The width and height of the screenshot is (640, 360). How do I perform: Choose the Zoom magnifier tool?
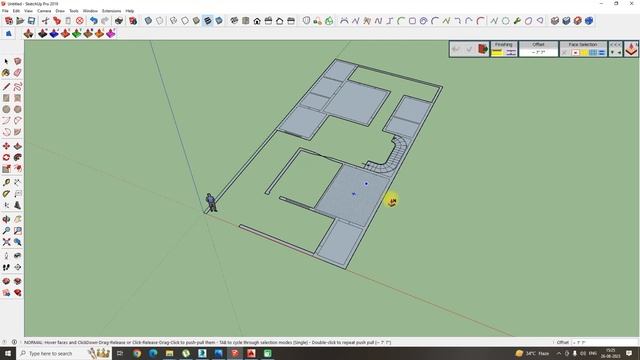pyautogui.click(x=6, y=231)
